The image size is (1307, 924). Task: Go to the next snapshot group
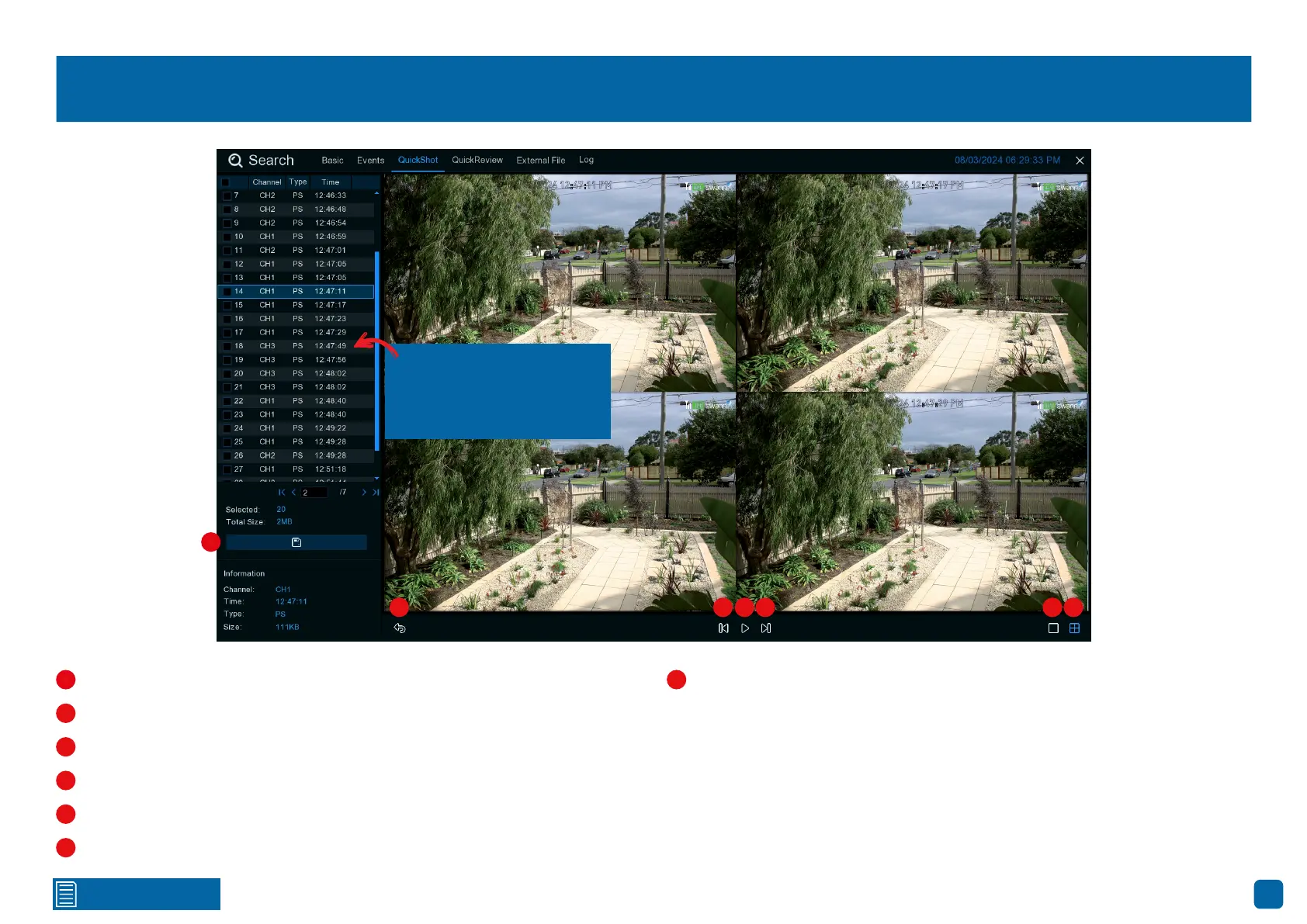click(x=766, y=628)
